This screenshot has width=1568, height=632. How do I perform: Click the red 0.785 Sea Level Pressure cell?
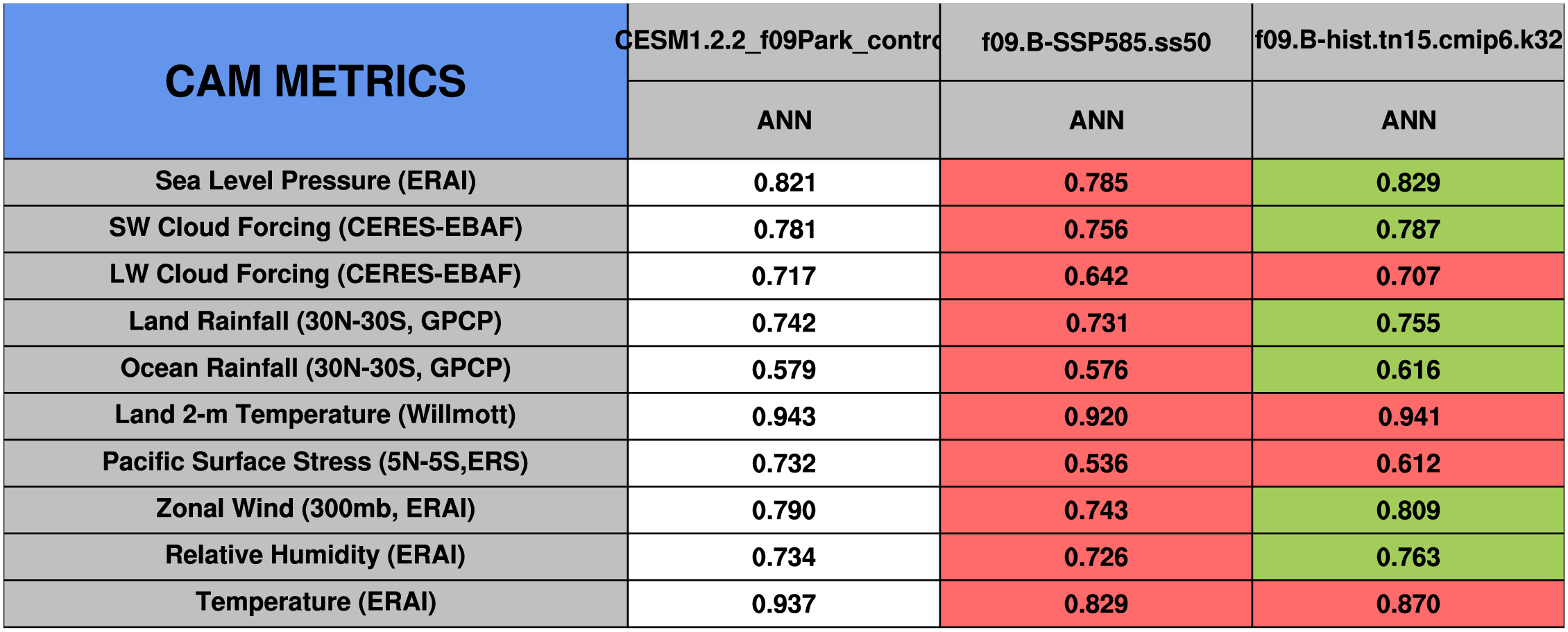(1096, 182)
